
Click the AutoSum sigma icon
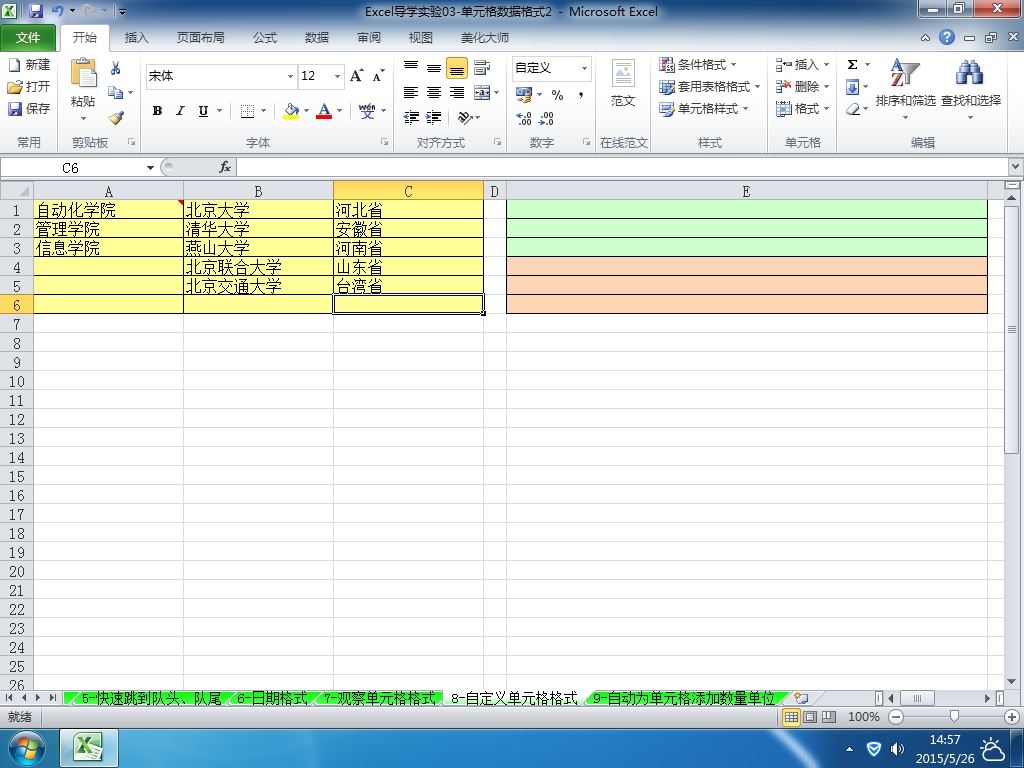click(x=852, y=65)
